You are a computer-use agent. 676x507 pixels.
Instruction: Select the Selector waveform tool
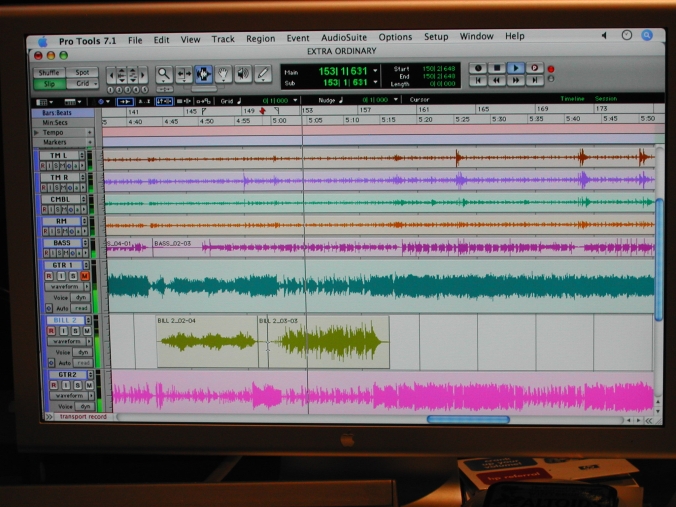[203, 74]
